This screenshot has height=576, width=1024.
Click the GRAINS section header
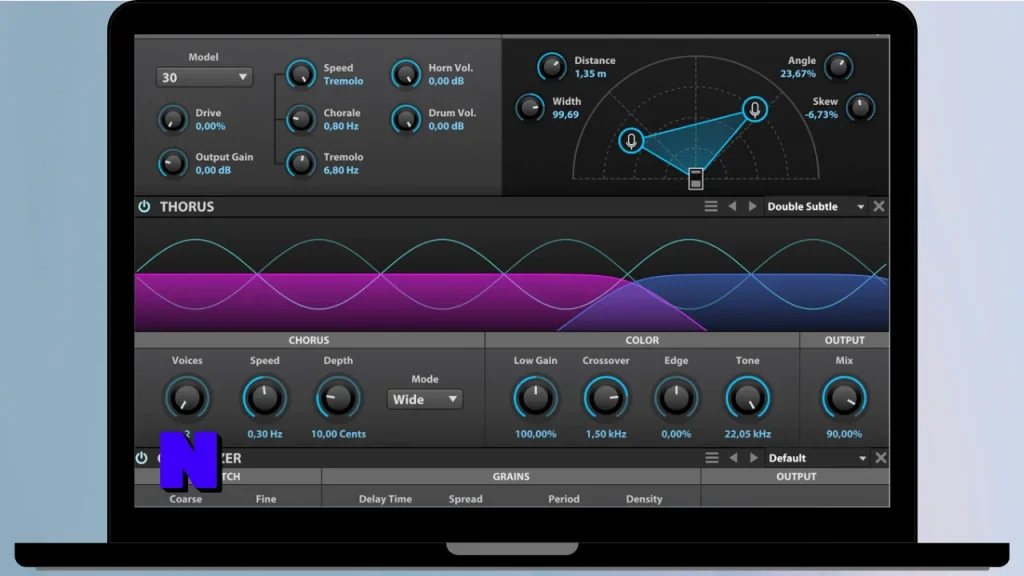tap(511, 477)
